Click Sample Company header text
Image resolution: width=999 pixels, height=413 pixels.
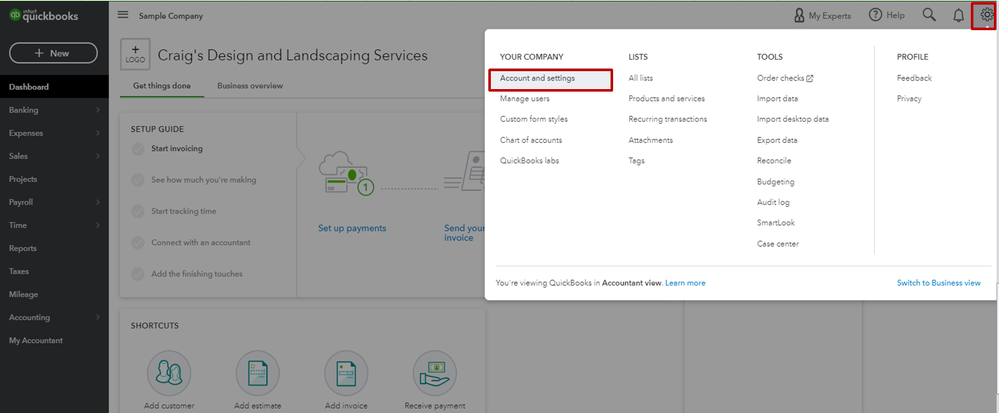(x=171, y=16)
